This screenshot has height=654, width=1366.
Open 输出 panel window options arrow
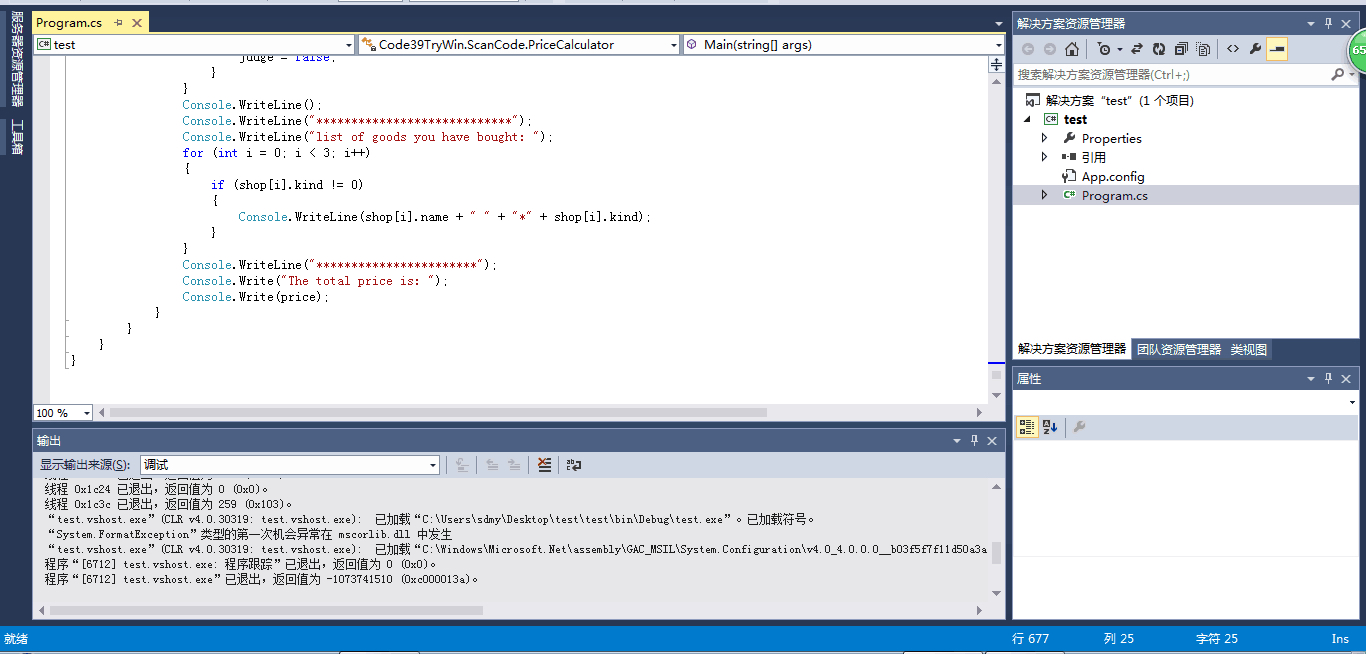point(956,440)
